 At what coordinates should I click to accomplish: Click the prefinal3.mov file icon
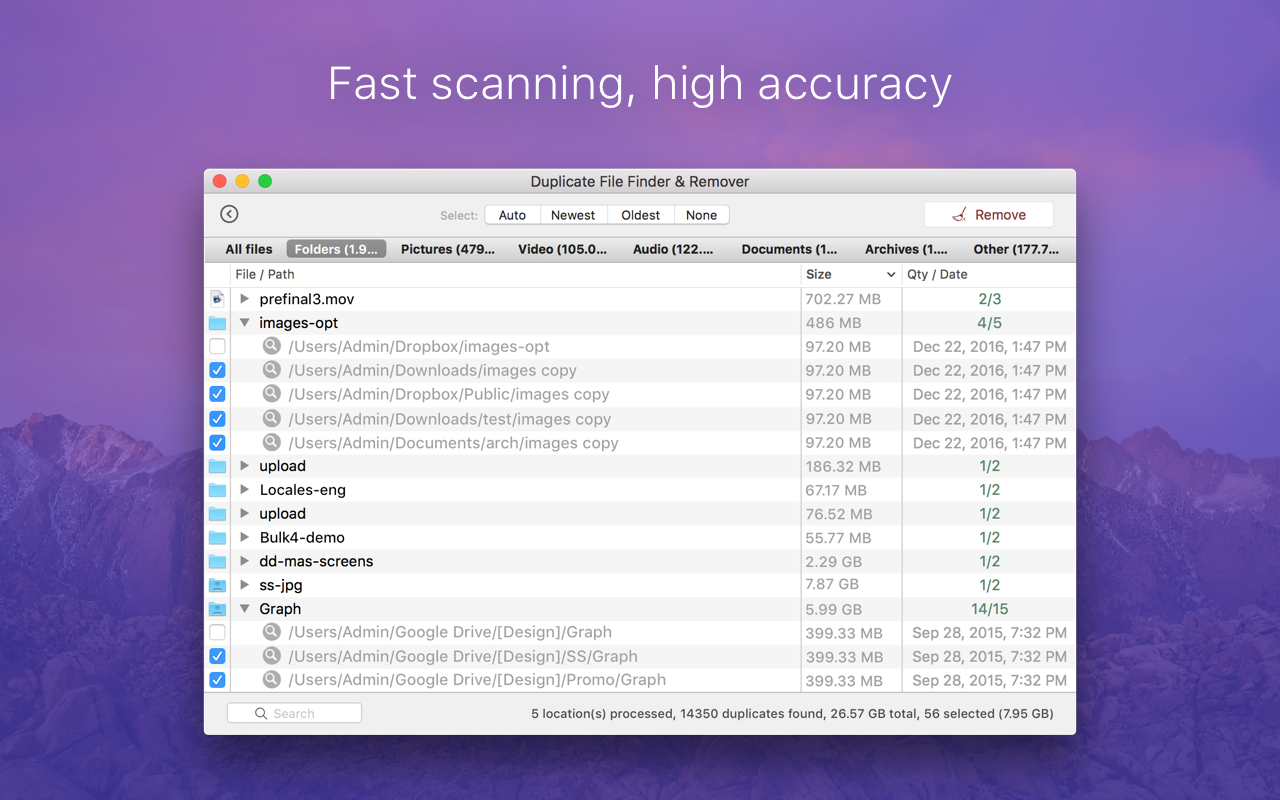217,298
